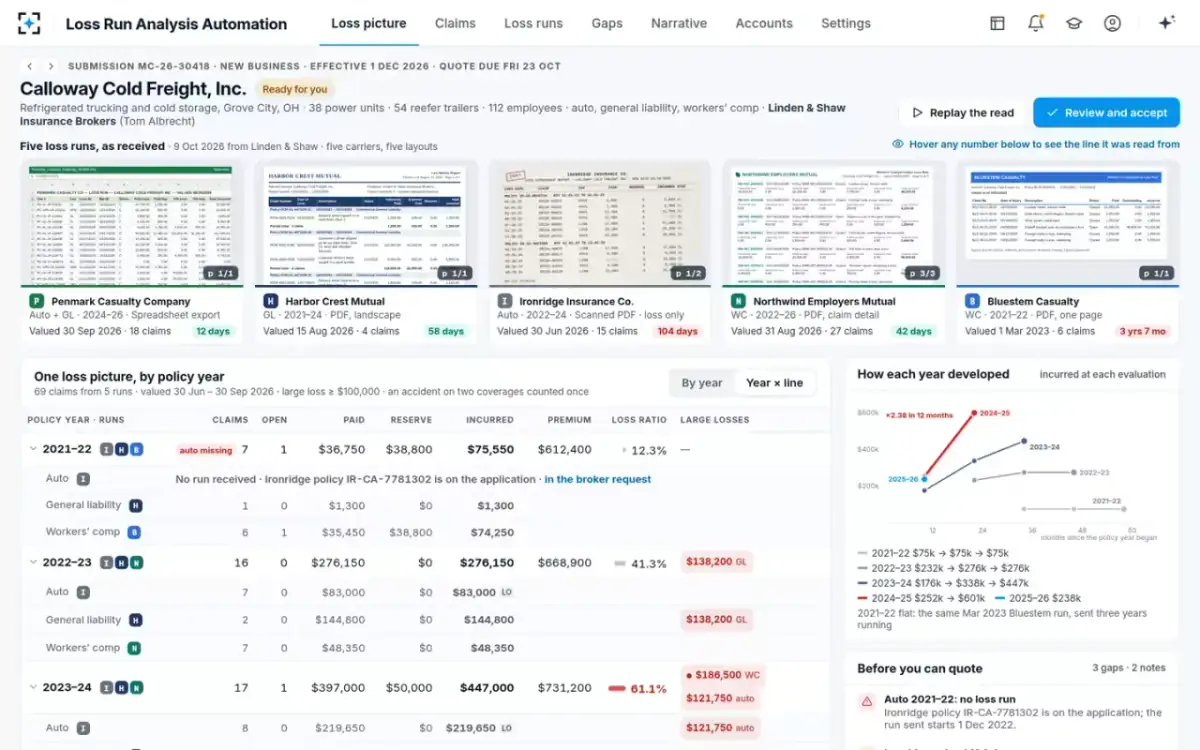Click the Ironridge I carrier badge
The height and width of the screenshot is (750, 1200).
pyautogui.click(x=504, y=301)
